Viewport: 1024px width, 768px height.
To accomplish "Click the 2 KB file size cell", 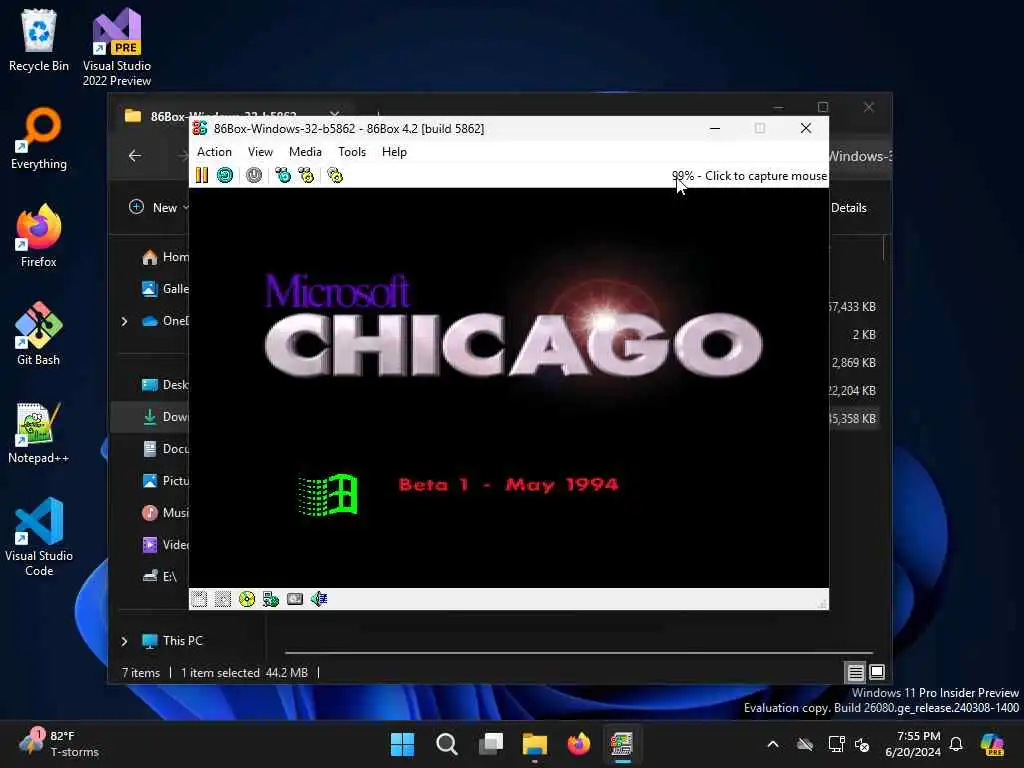I will point(864,334).
